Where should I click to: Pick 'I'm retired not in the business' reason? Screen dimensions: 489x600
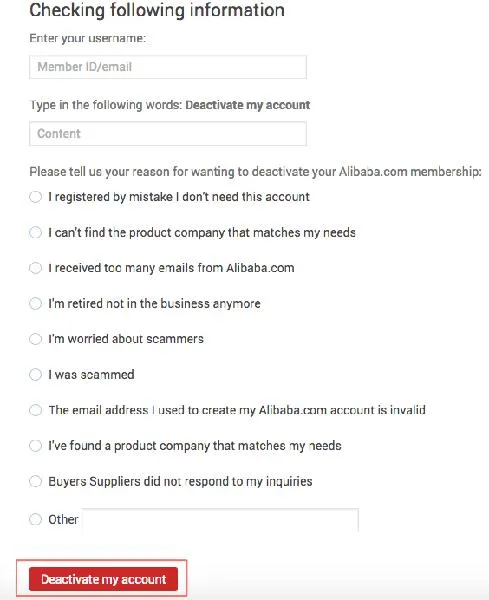tap(35, 303)
